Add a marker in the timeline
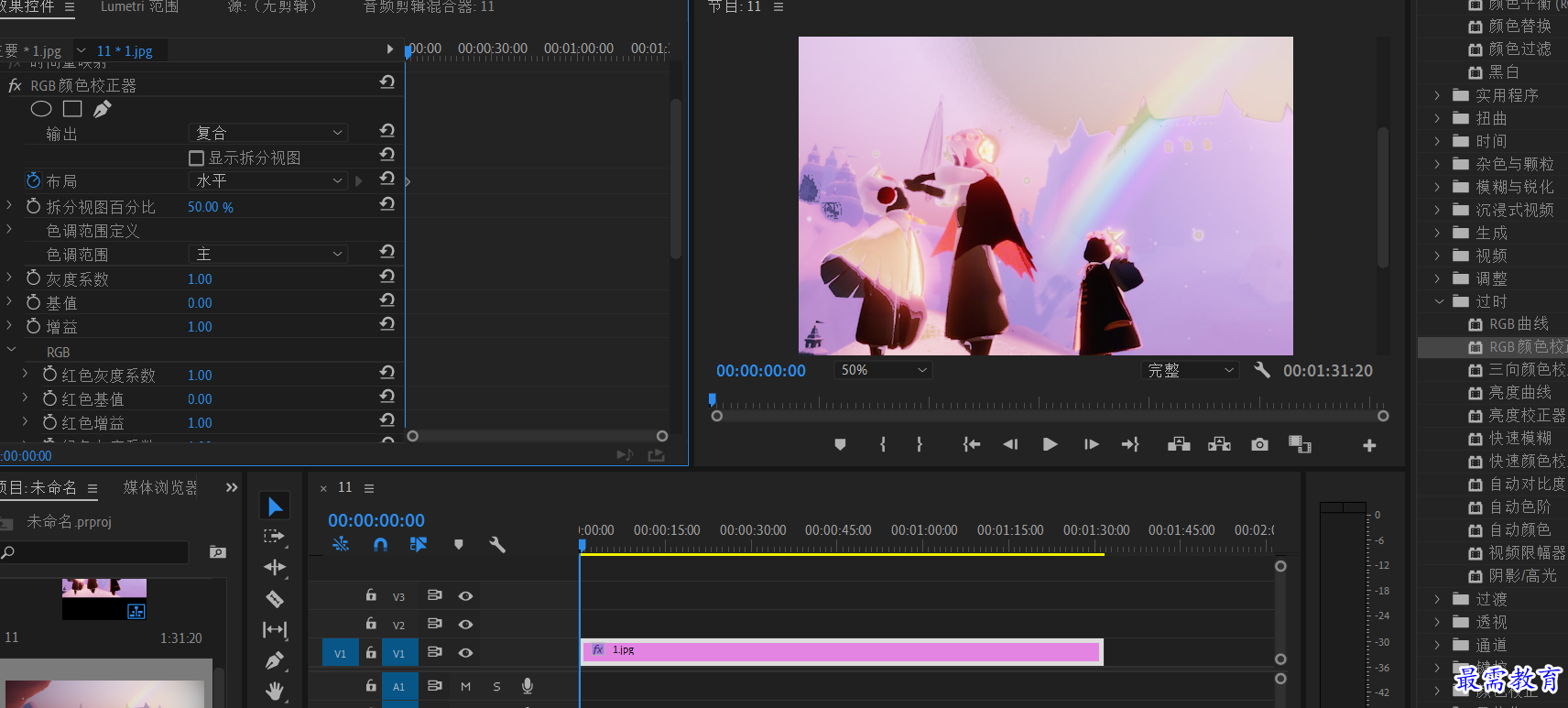The image size is (1568, 708). point(459,545)
